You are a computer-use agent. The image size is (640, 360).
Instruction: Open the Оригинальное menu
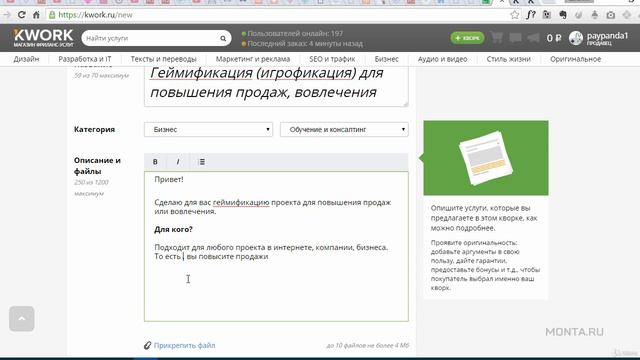click(576, 59)
